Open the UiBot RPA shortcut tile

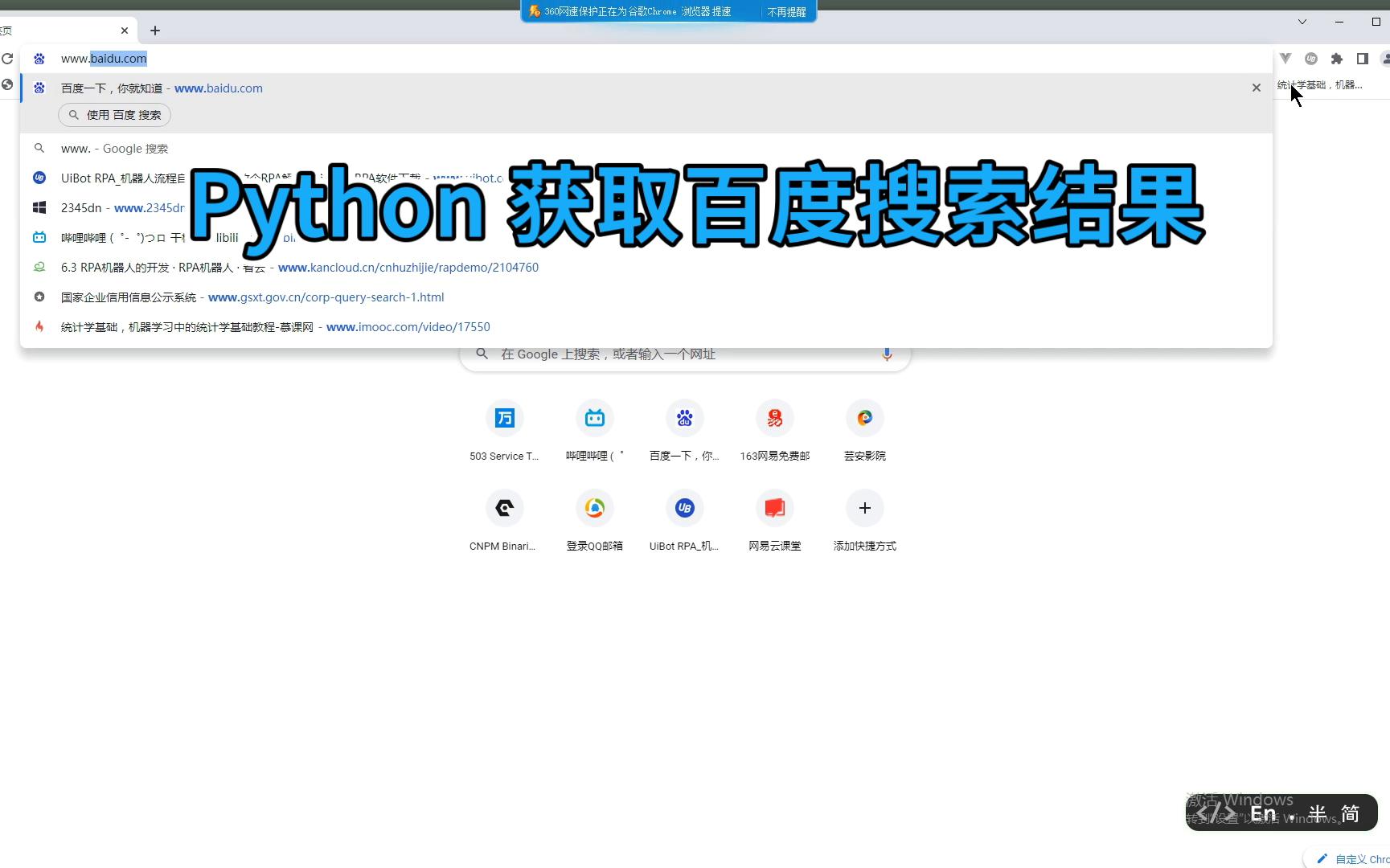pos(684,521)
